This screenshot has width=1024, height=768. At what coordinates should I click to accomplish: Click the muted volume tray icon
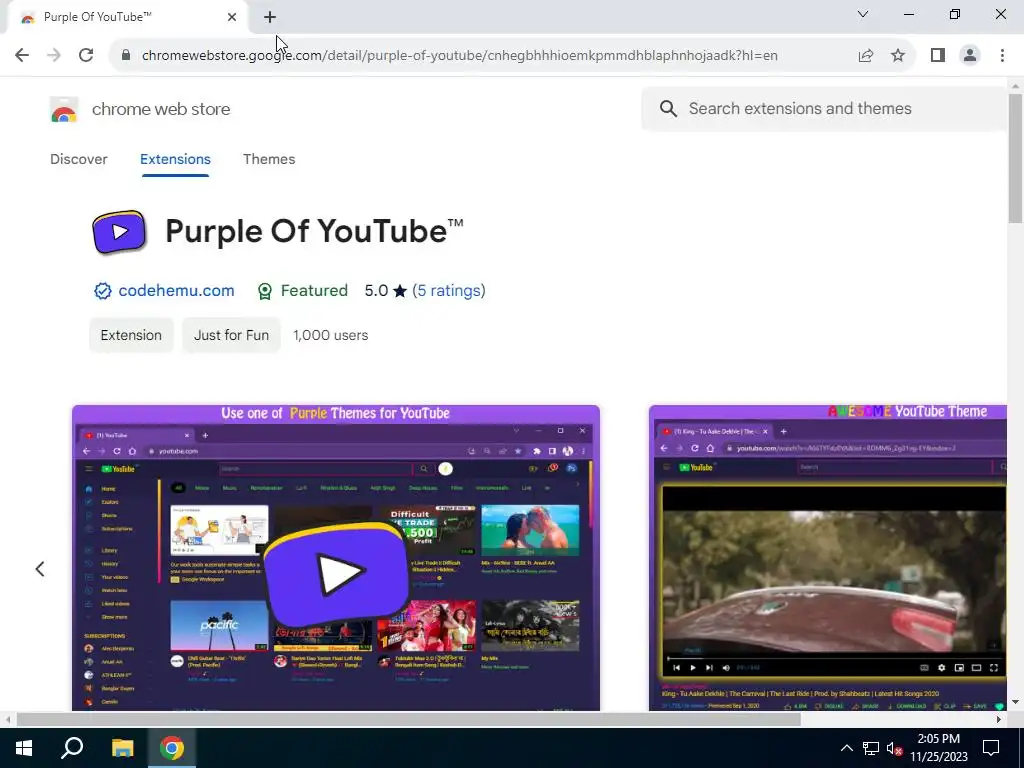894,748
